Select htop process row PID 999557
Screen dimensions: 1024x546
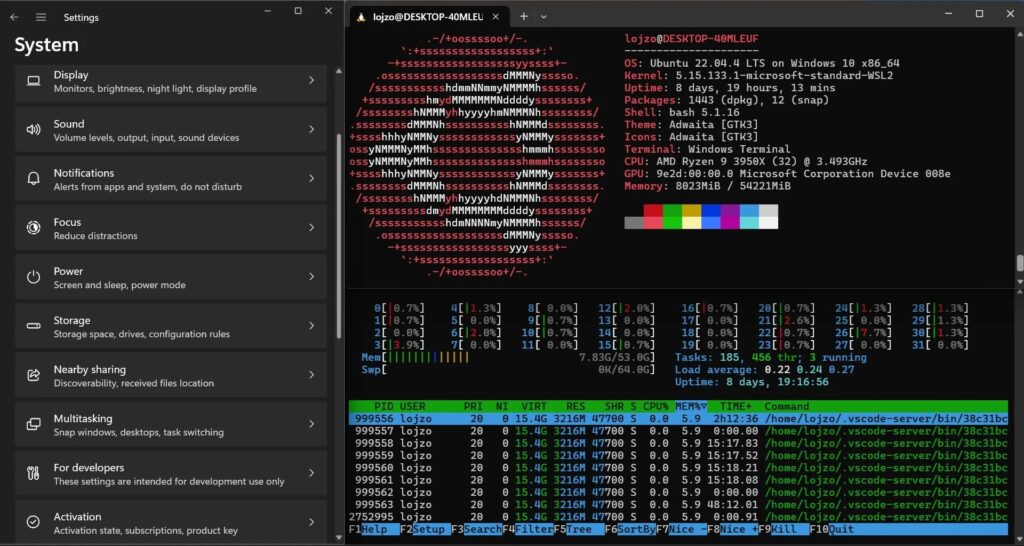click(x=678, y=430)
